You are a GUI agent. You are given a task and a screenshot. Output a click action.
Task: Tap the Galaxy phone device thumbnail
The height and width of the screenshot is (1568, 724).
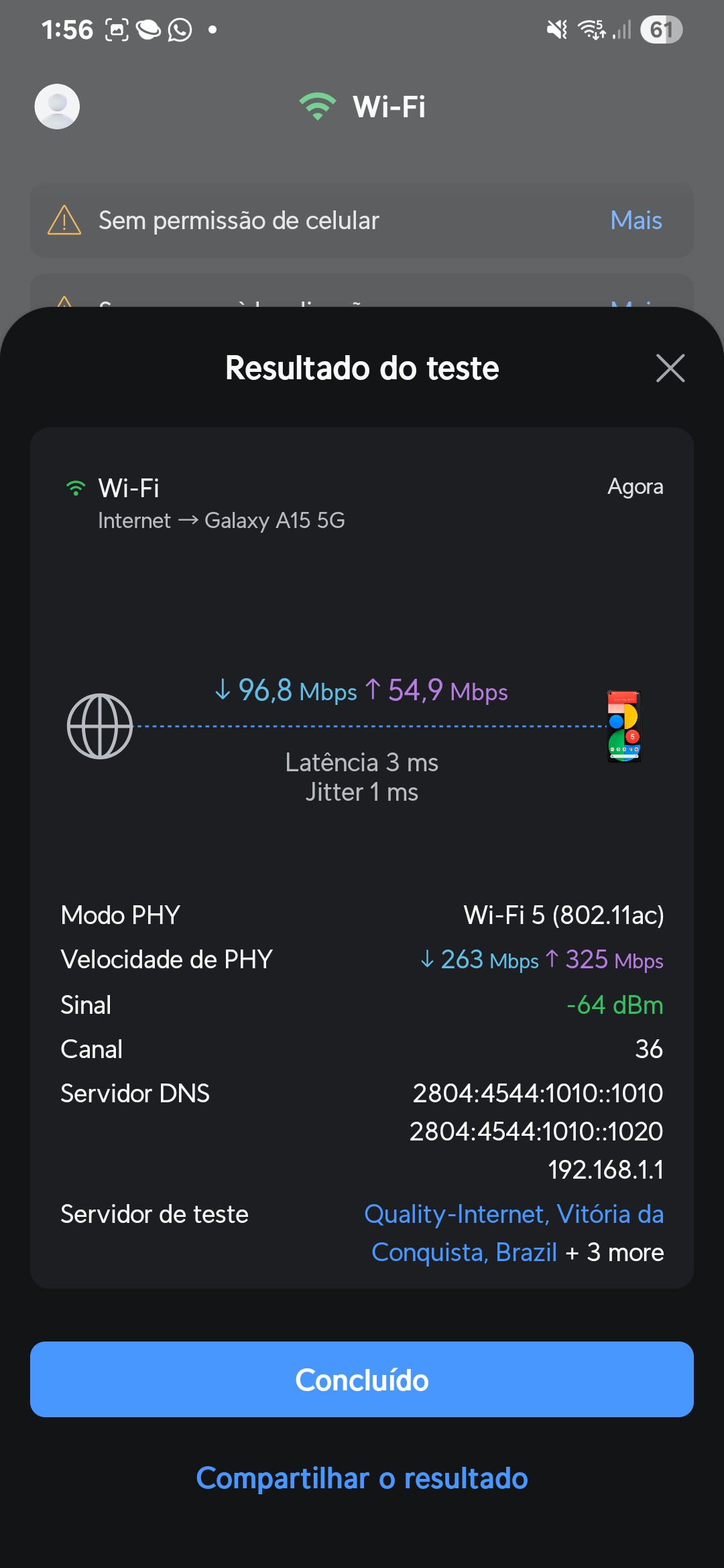click(624, 726)
